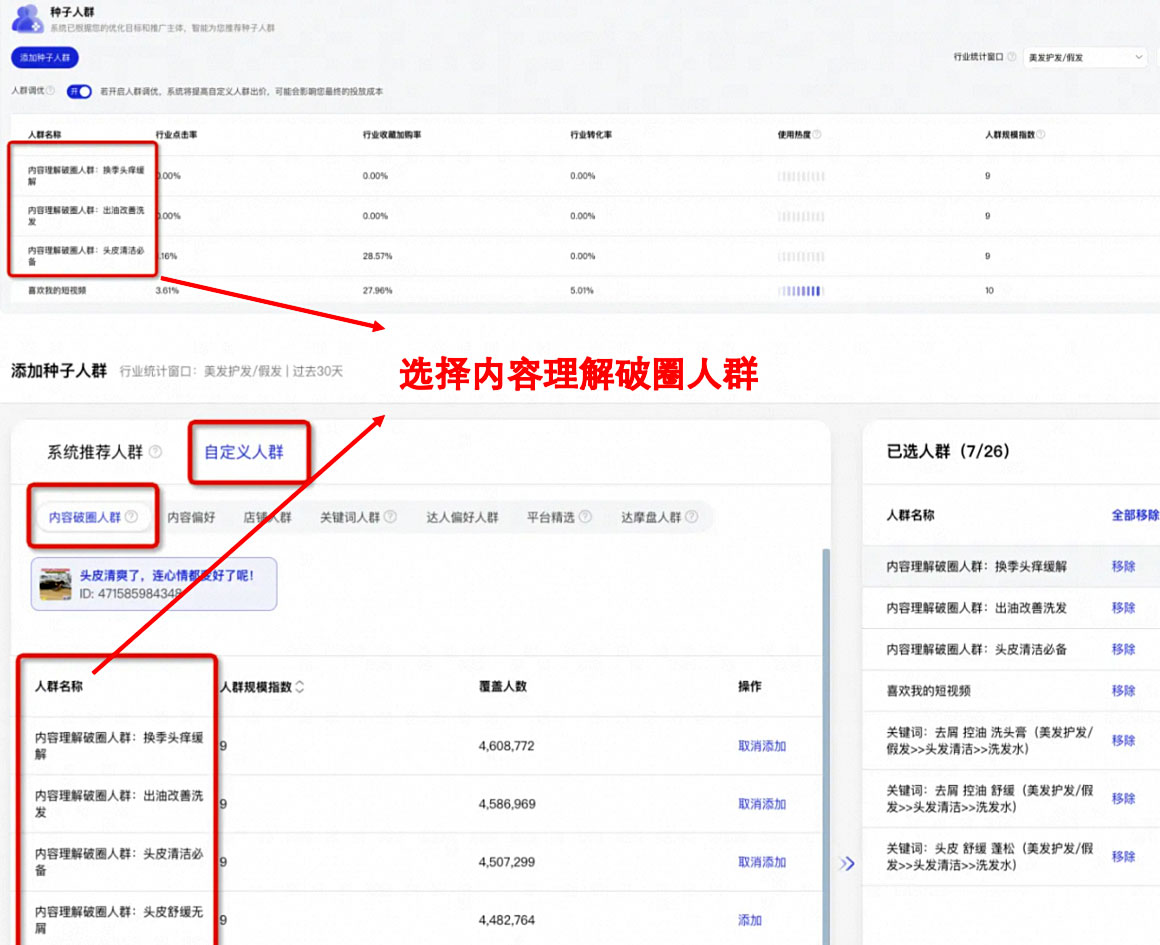Click 取消添加 for 换季头痒缓解 row
Screen dimensions: 1160x945
point(762,746)
